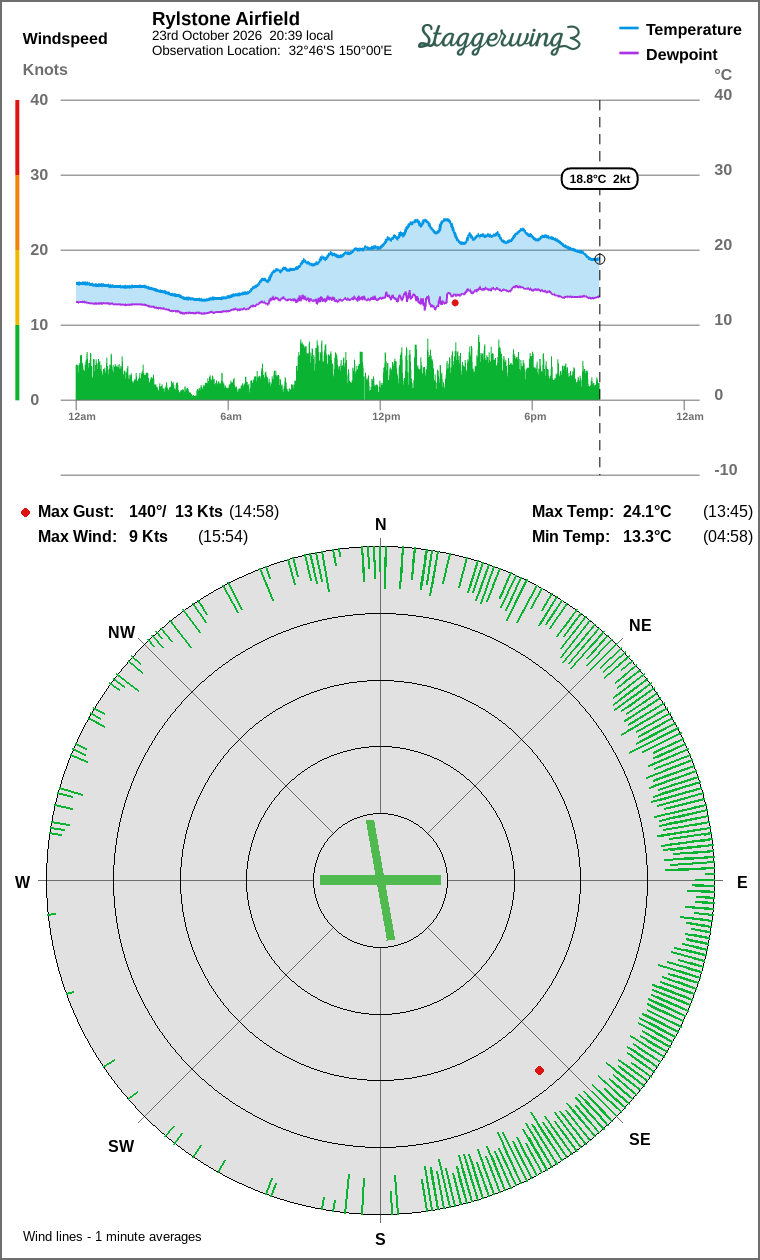Click the Windspeed heading
Viewport: 760px width, 1260px height.
[65, 39]
